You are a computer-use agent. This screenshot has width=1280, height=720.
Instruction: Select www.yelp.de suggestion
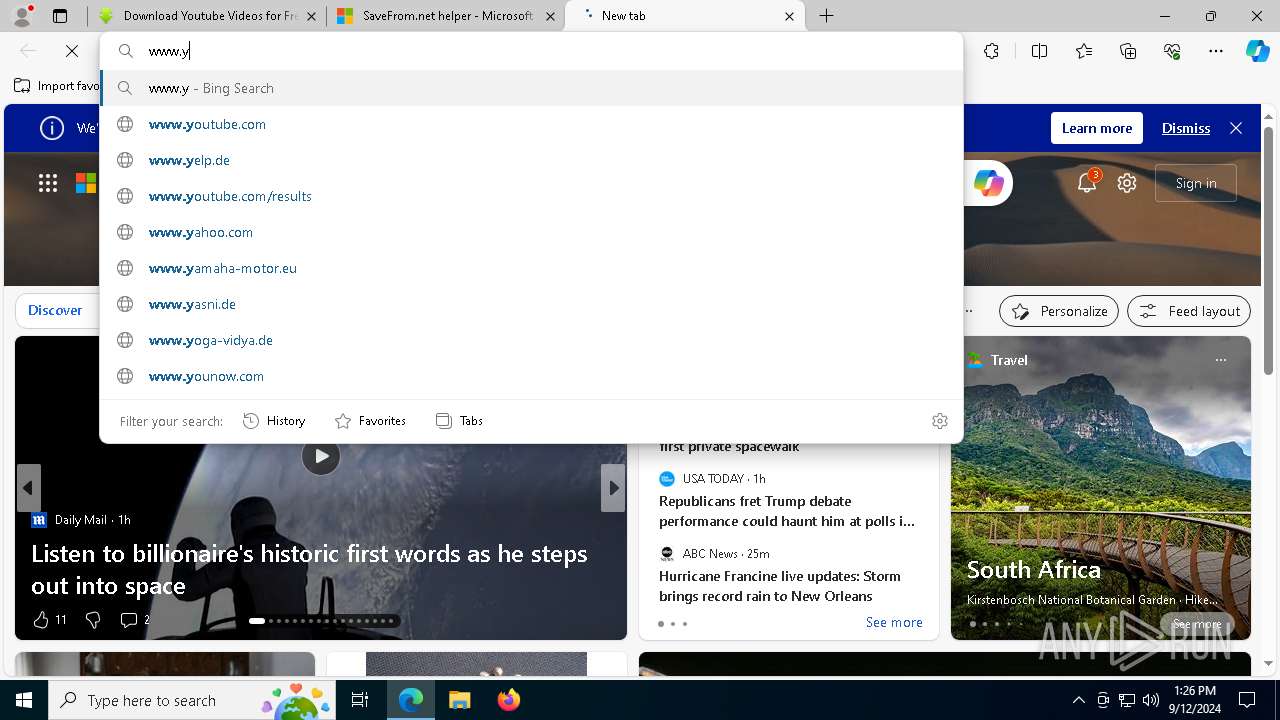[532, 160]
